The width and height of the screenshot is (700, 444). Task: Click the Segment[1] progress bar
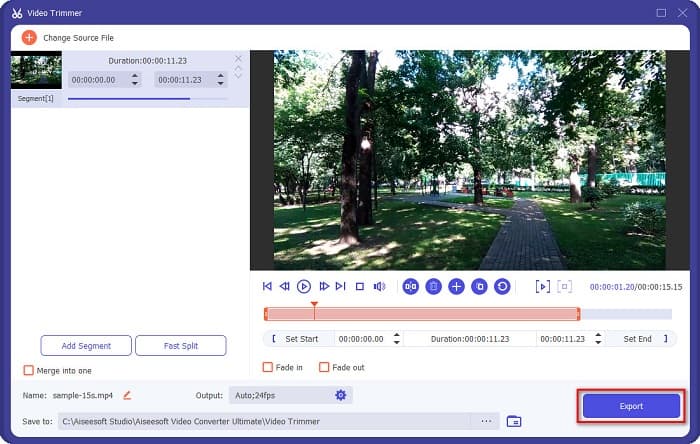(x=147, y=99)
